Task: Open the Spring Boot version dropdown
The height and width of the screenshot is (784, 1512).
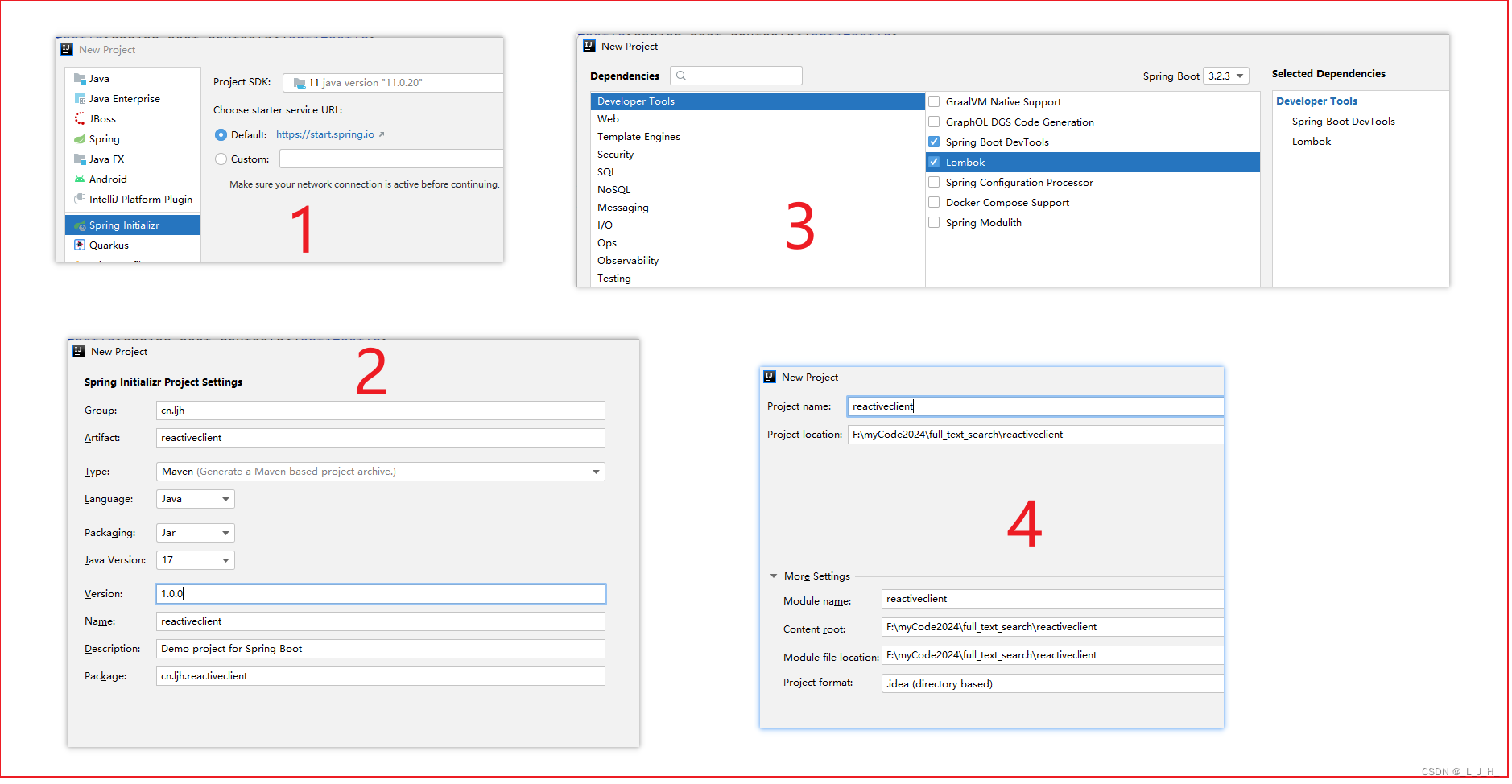Action: [1226, 76]
